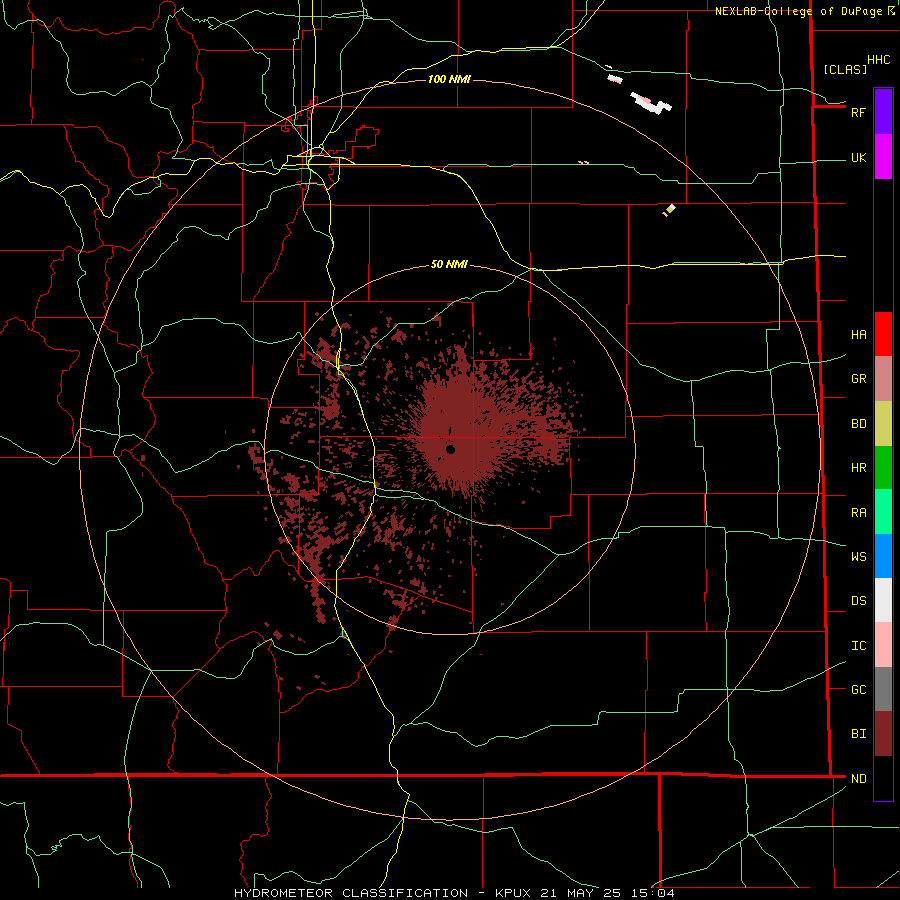Click the RA legend label
This screenshot has height=900, width=900.
pyautogui.click(x=858, y=513)
